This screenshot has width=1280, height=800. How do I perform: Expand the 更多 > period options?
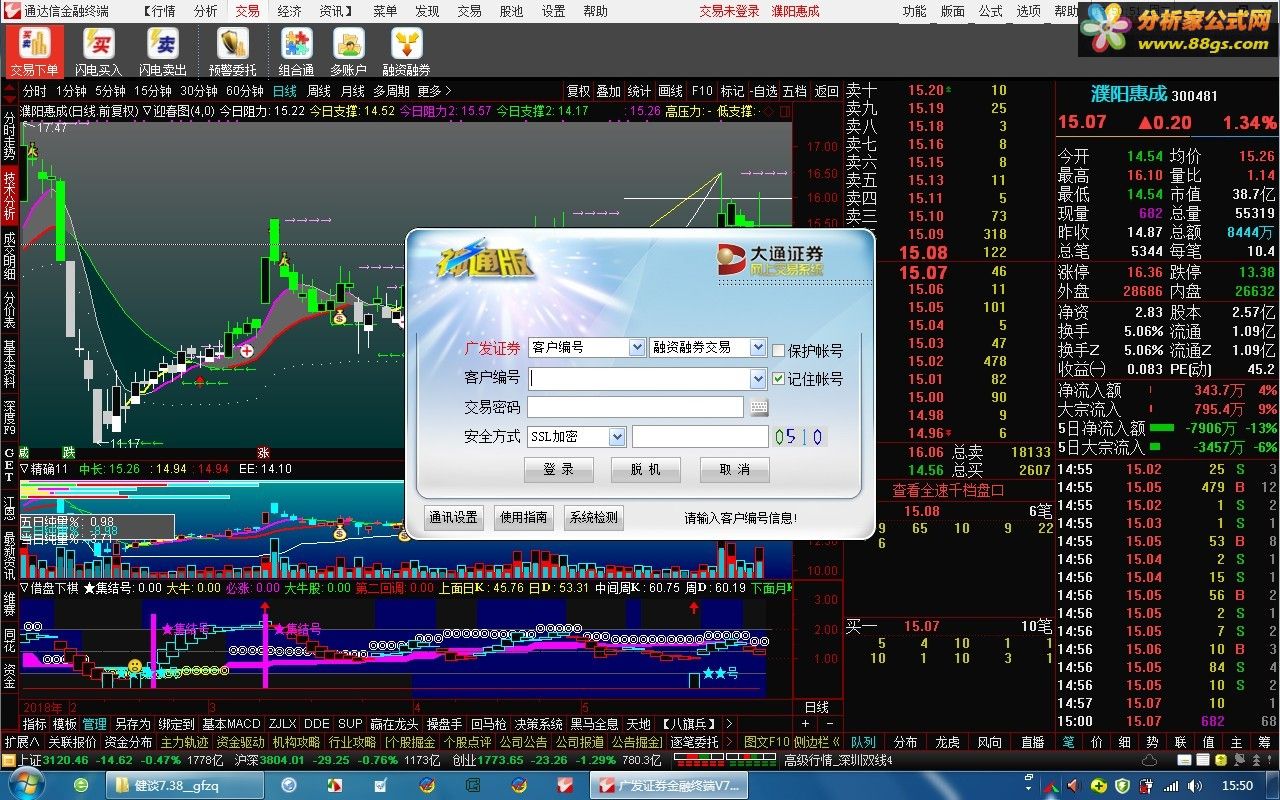click(434, 91)
